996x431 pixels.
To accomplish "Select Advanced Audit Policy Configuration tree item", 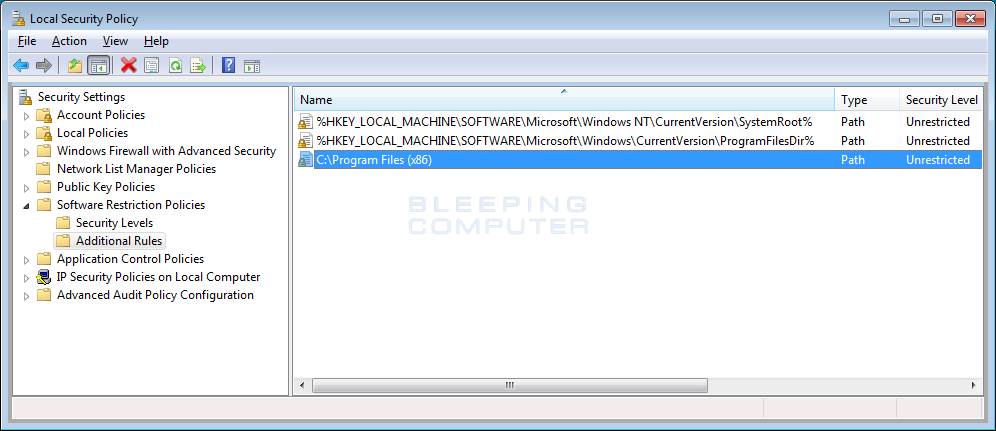I will click(155, 295).
